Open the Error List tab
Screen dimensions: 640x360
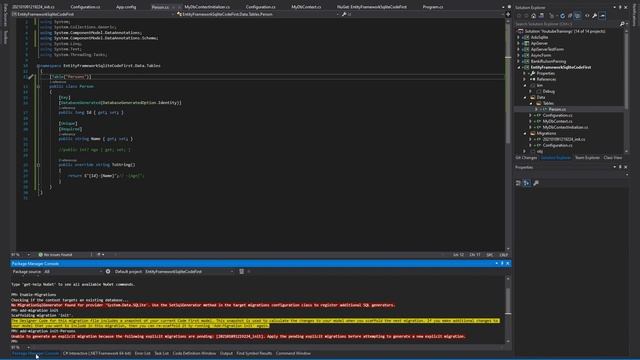pos(142,353)
